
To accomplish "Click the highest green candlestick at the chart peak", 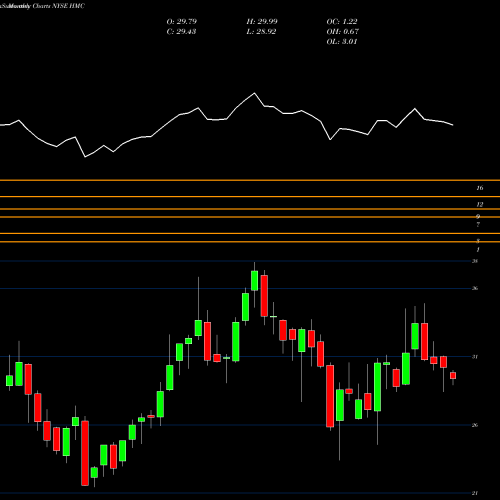I will click(254, 280).
